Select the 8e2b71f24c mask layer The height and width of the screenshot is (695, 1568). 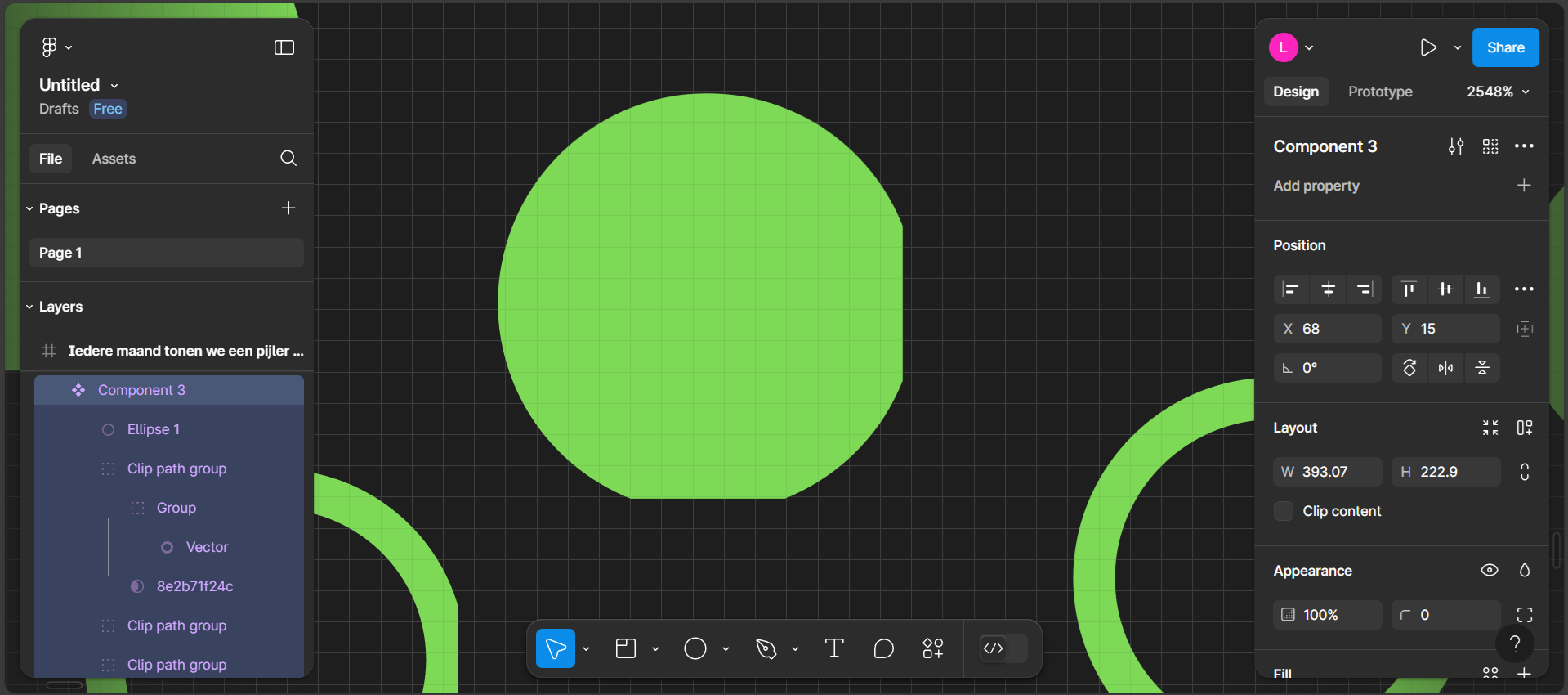[169, 586]
